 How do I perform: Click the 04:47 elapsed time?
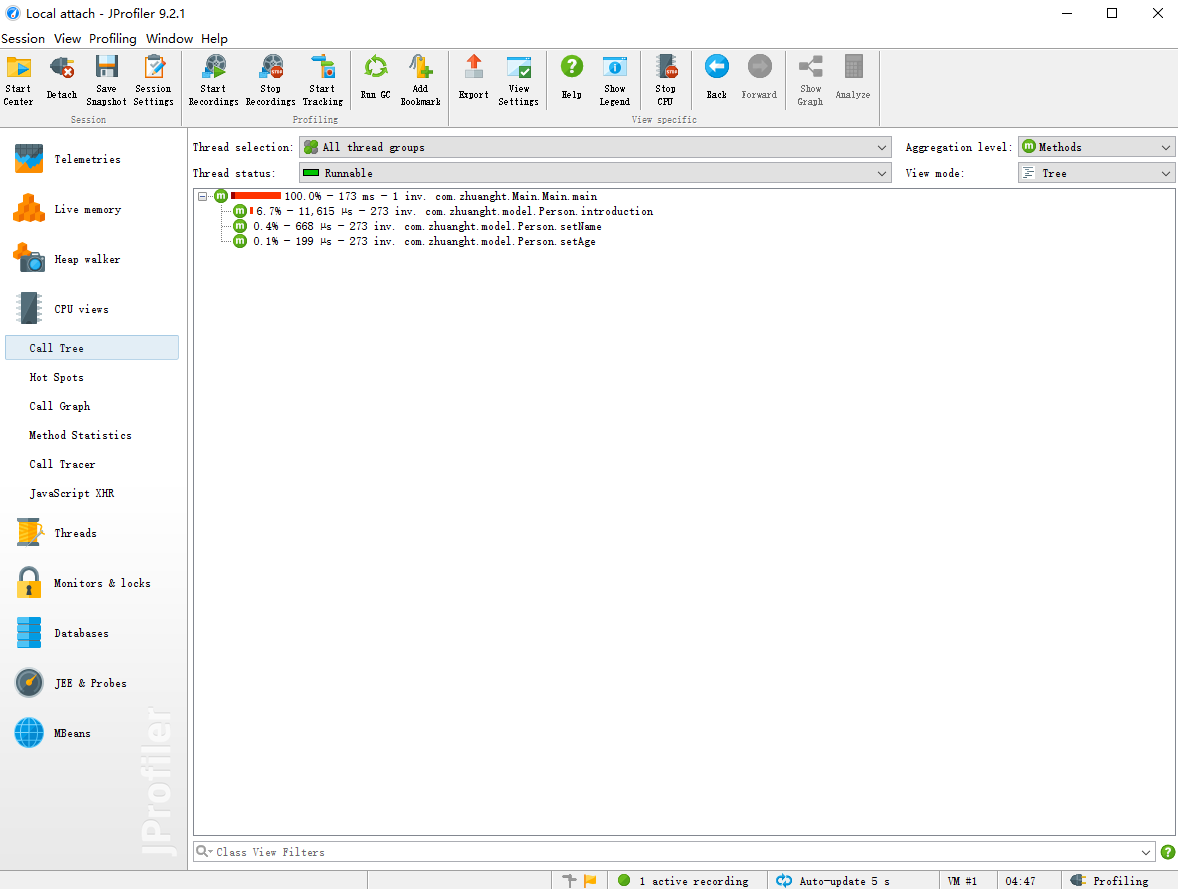[x=1020, y=881]
